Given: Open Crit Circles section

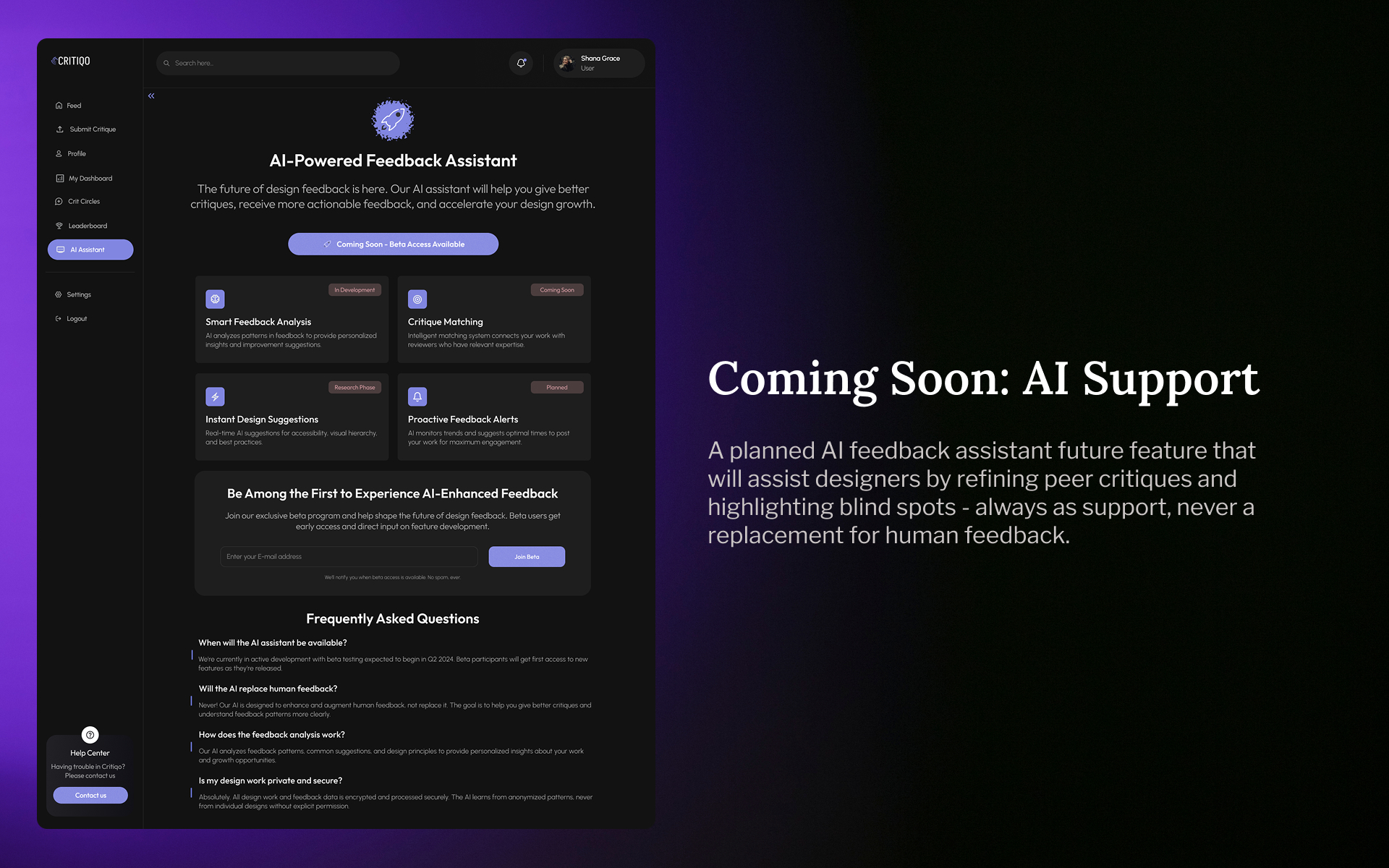Looking at the screenshot, I should coord(83,202).
